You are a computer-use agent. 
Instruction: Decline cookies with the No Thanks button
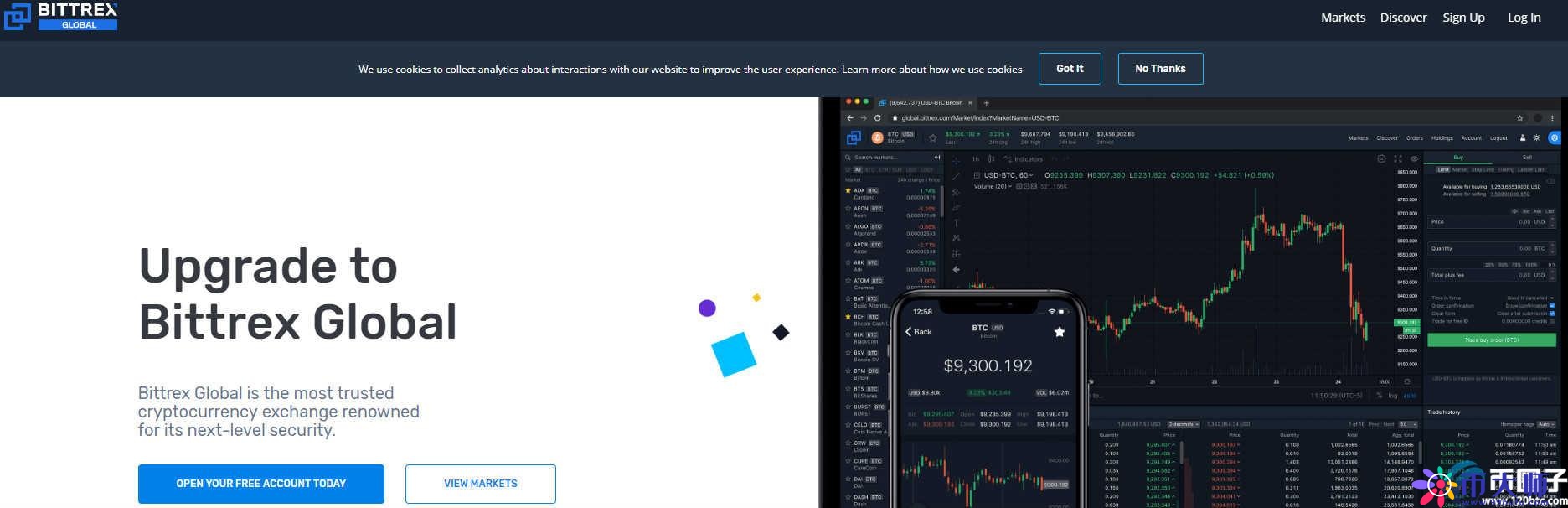tap(1160, 69)
